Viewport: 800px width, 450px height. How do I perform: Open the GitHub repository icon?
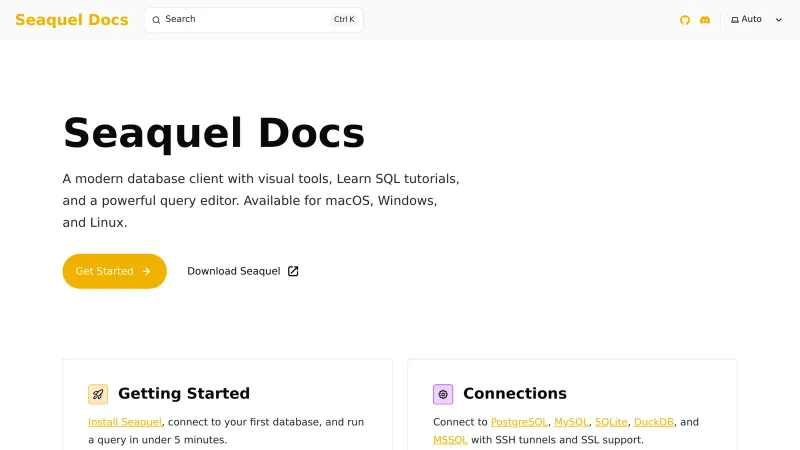(x=685, y=20)
